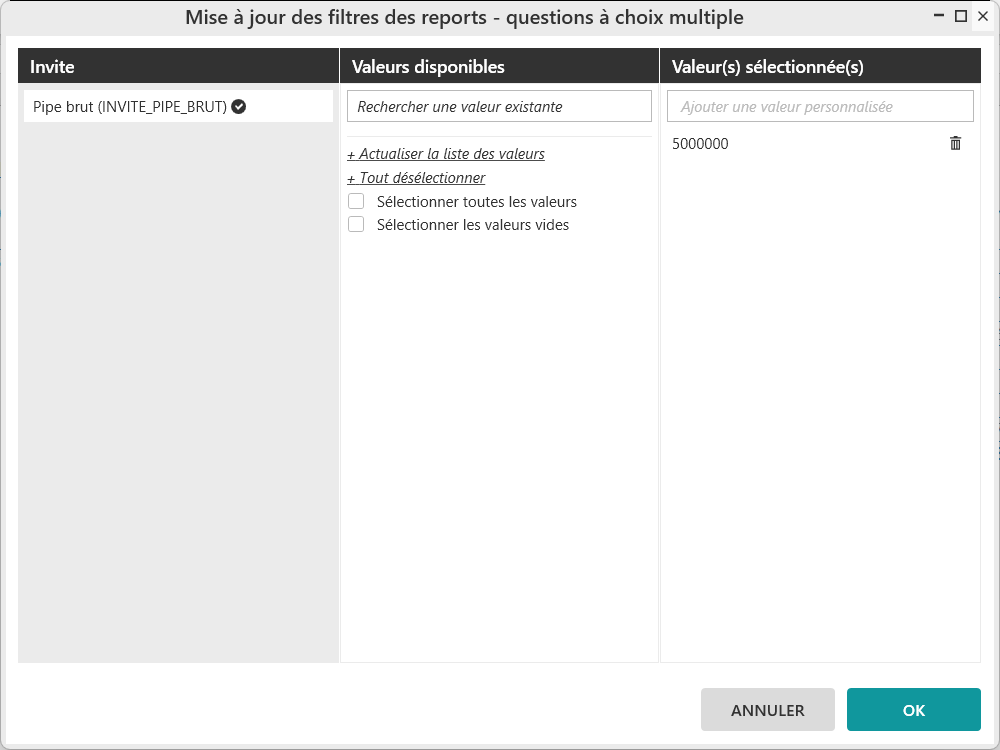Click 'Actualiser la liste des valeurs' link

click(446, 154)
